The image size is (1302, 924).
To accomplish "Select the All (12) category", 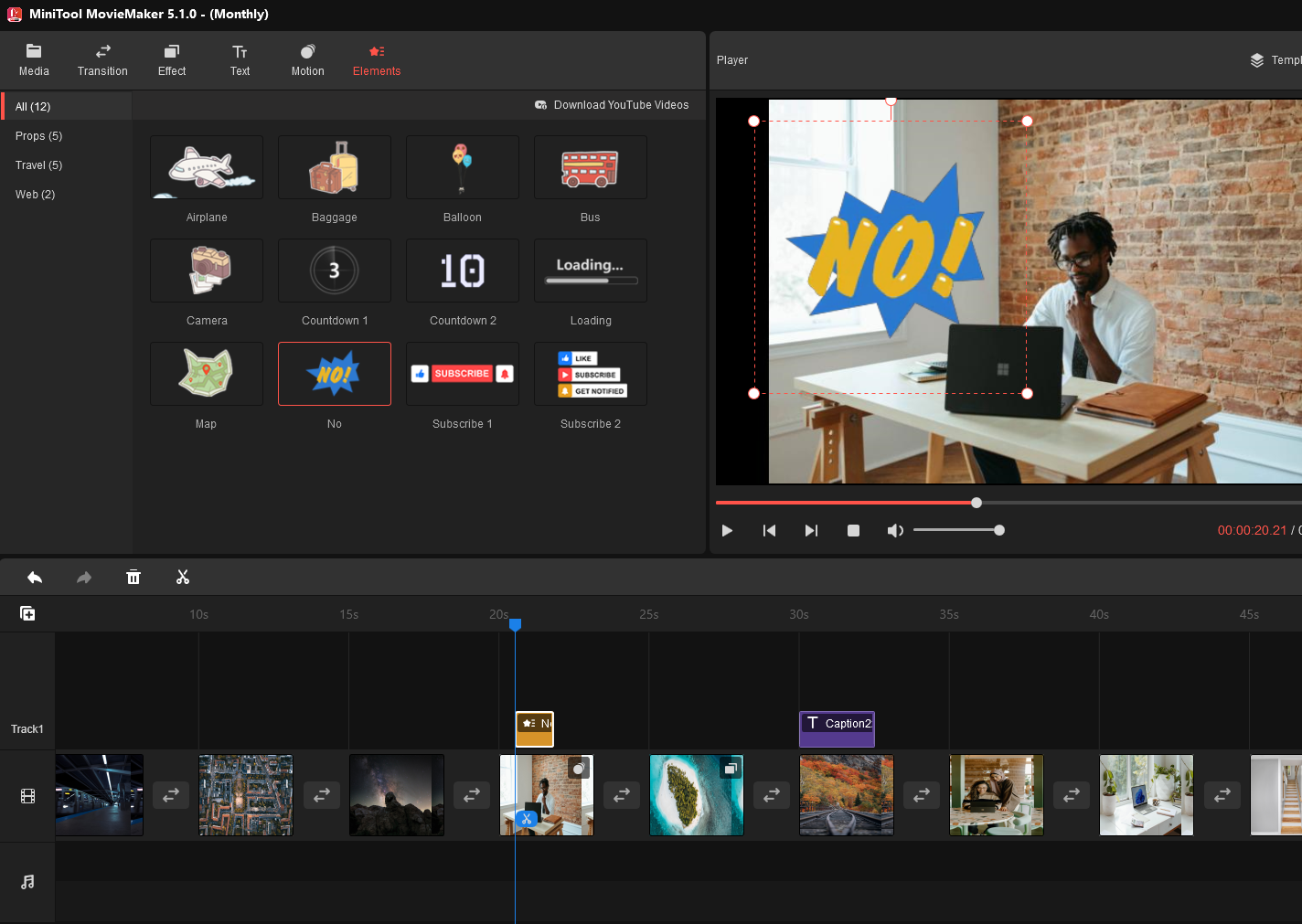I will click(x=67, y=106).
